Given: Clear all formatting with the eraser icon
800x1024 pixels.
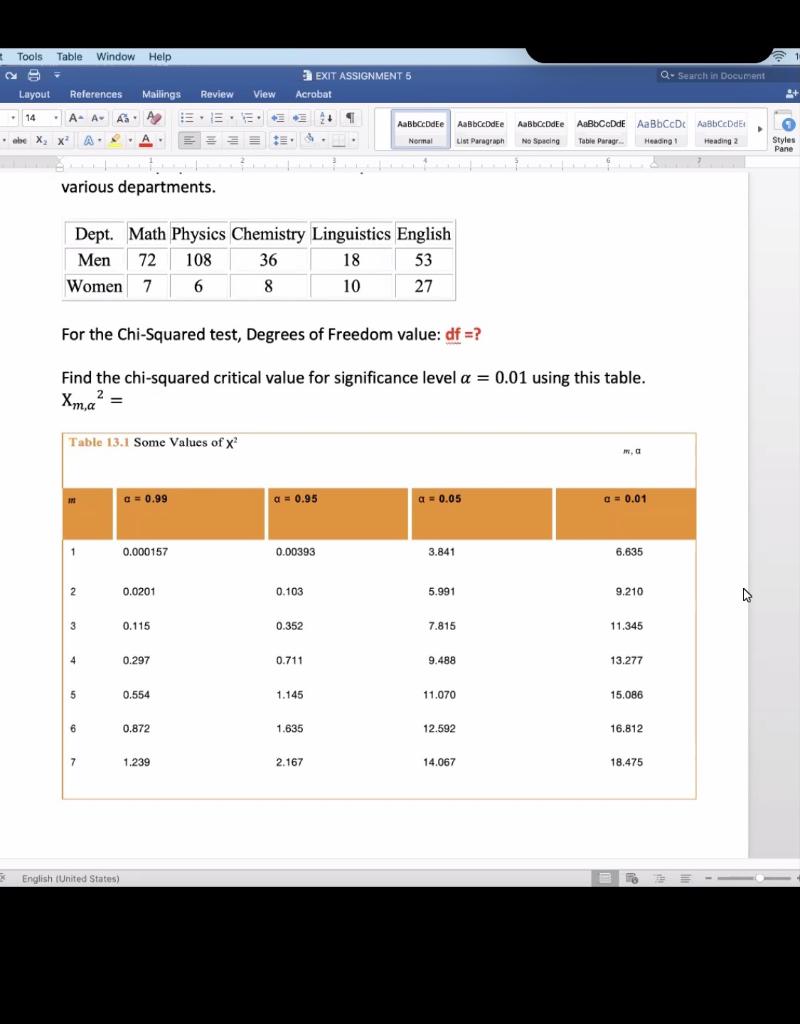Looking at the screenshot, I should tap(152, 119).
